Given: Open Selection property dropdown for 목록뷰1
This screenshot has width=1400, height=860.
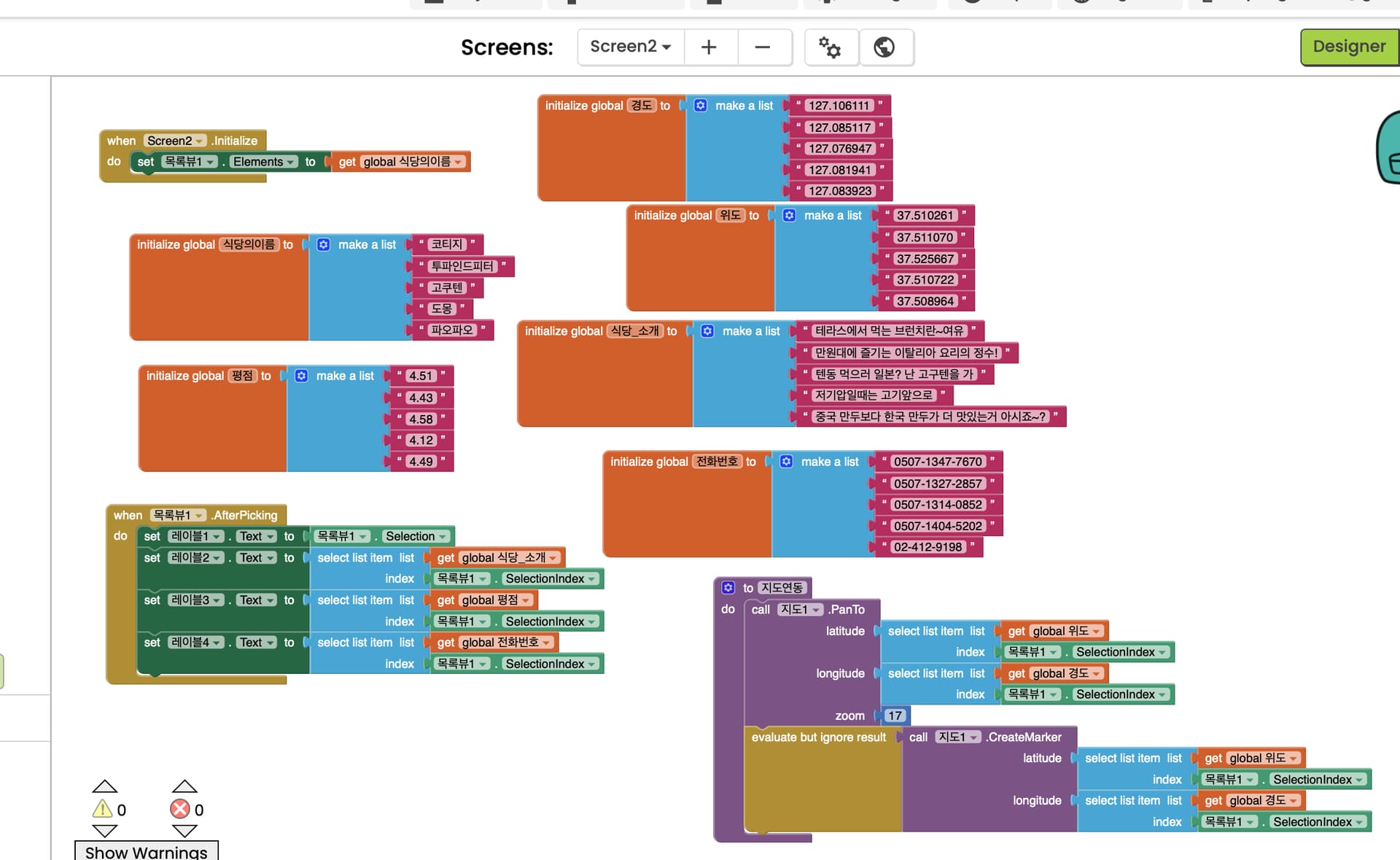Looking at the screenshot, I should click(416, 537).
